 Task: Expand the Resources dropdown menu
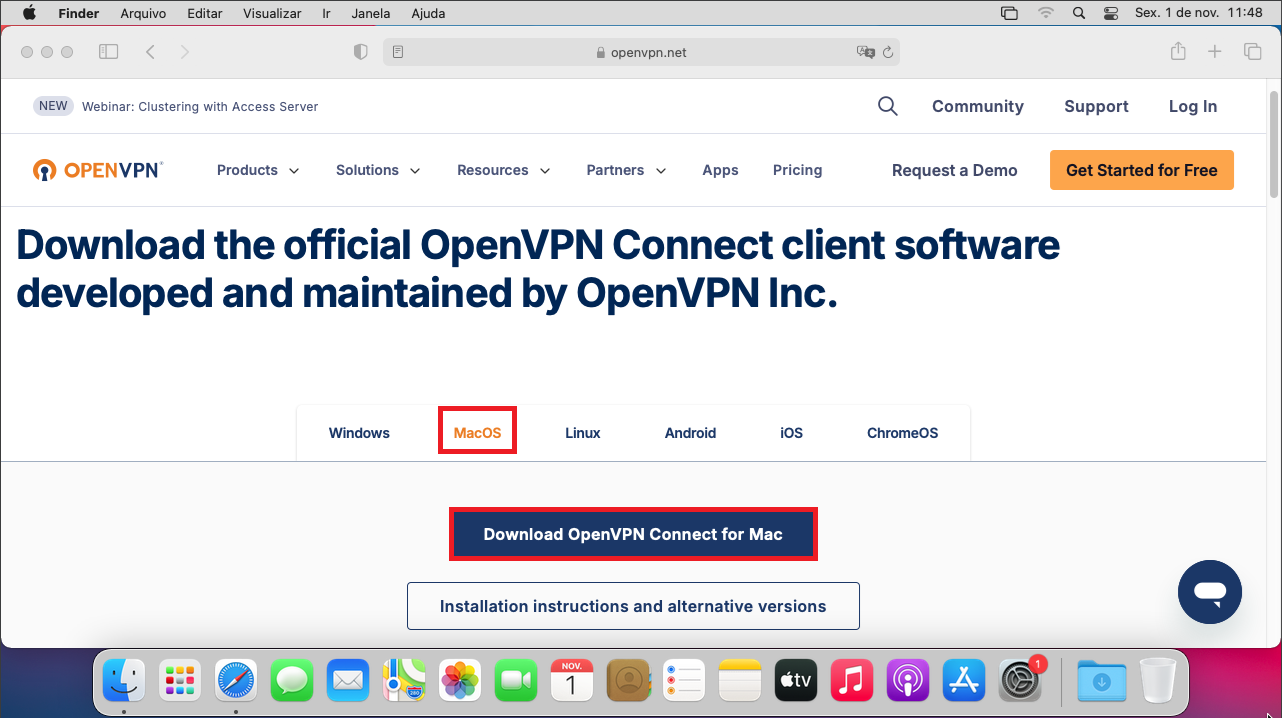pos(504,170)
